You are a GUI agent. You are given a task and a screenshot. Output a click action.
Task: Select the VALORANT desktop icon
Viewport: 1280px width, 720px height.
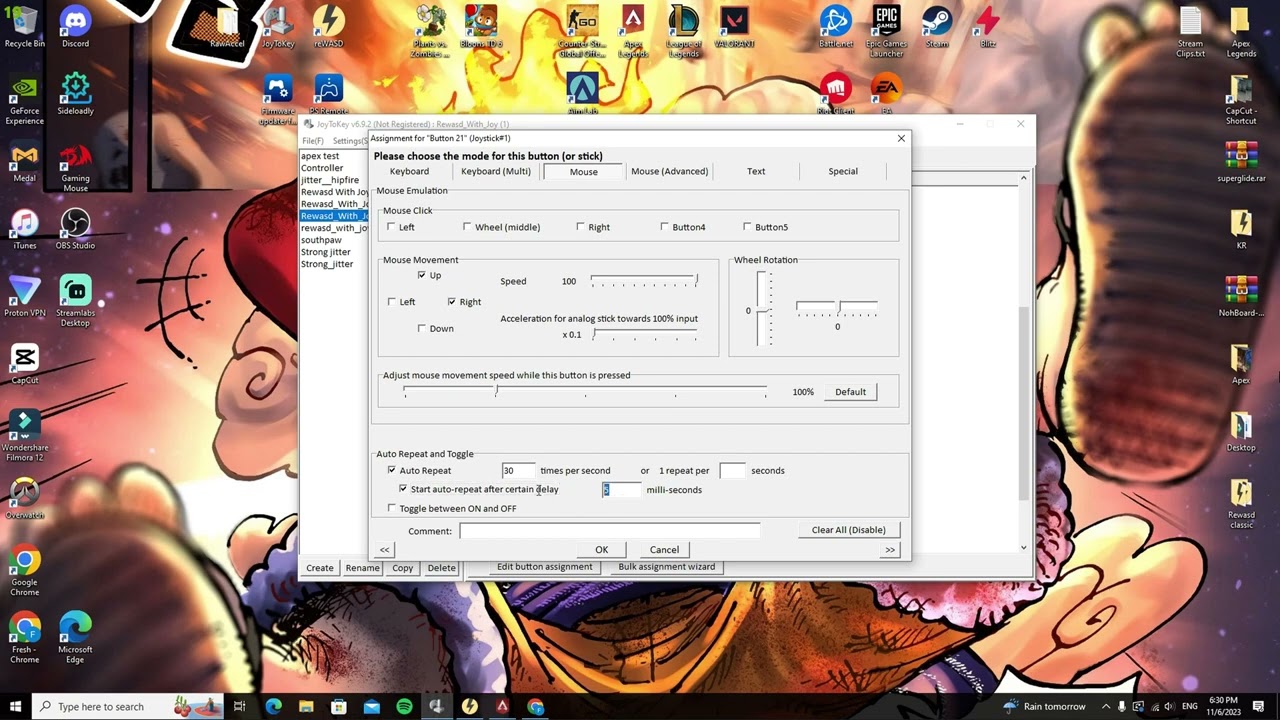click(x=735, y=27)
